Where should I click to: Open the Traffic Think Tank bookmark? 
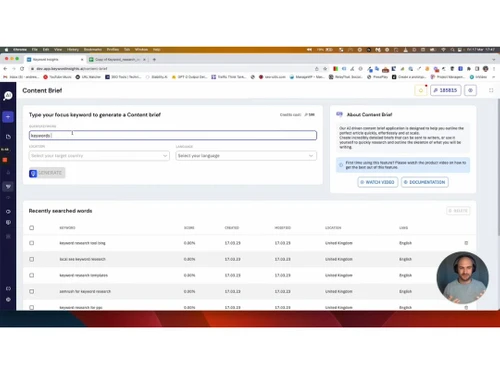pos(229,77)
